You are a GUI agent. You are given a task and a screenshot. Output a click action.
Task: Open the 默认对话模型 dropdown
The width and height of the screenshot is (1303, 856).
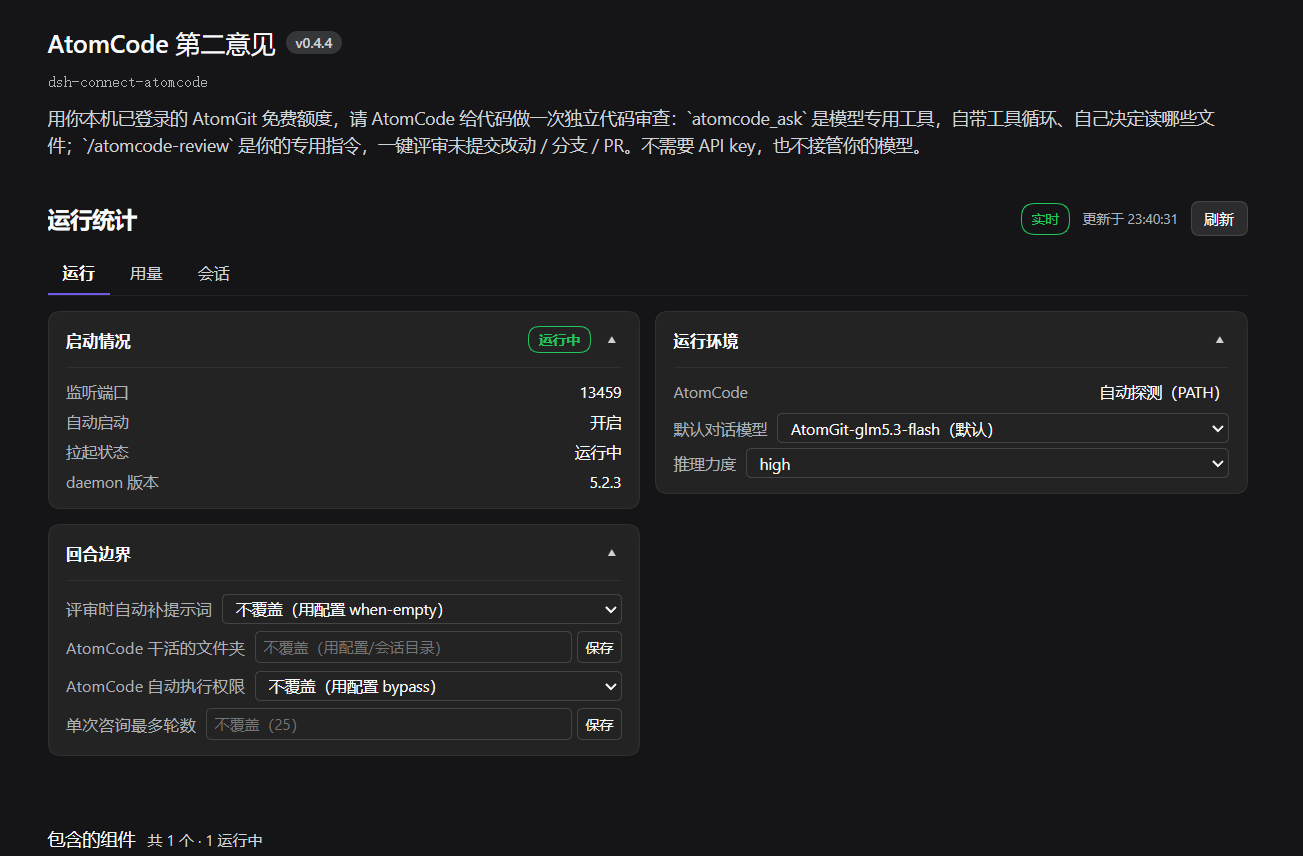pyautogui.click(x=1002, y=429)
